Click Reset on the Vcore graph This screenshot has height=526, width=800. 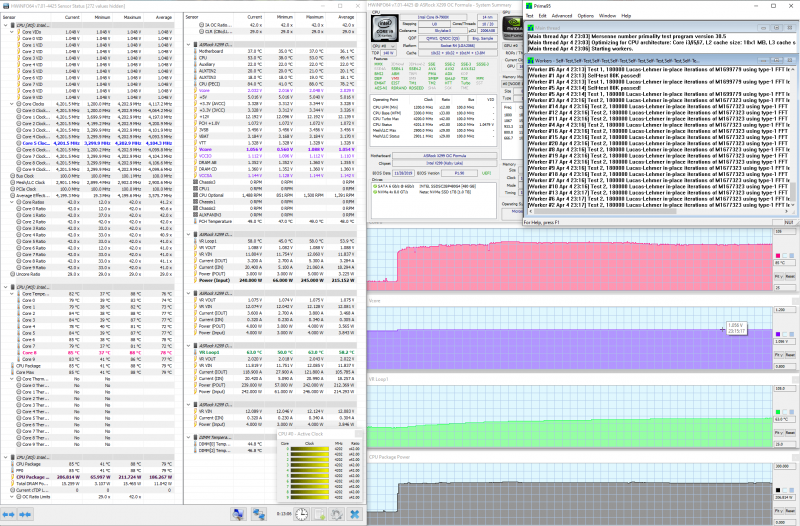(x=790, y=355)
